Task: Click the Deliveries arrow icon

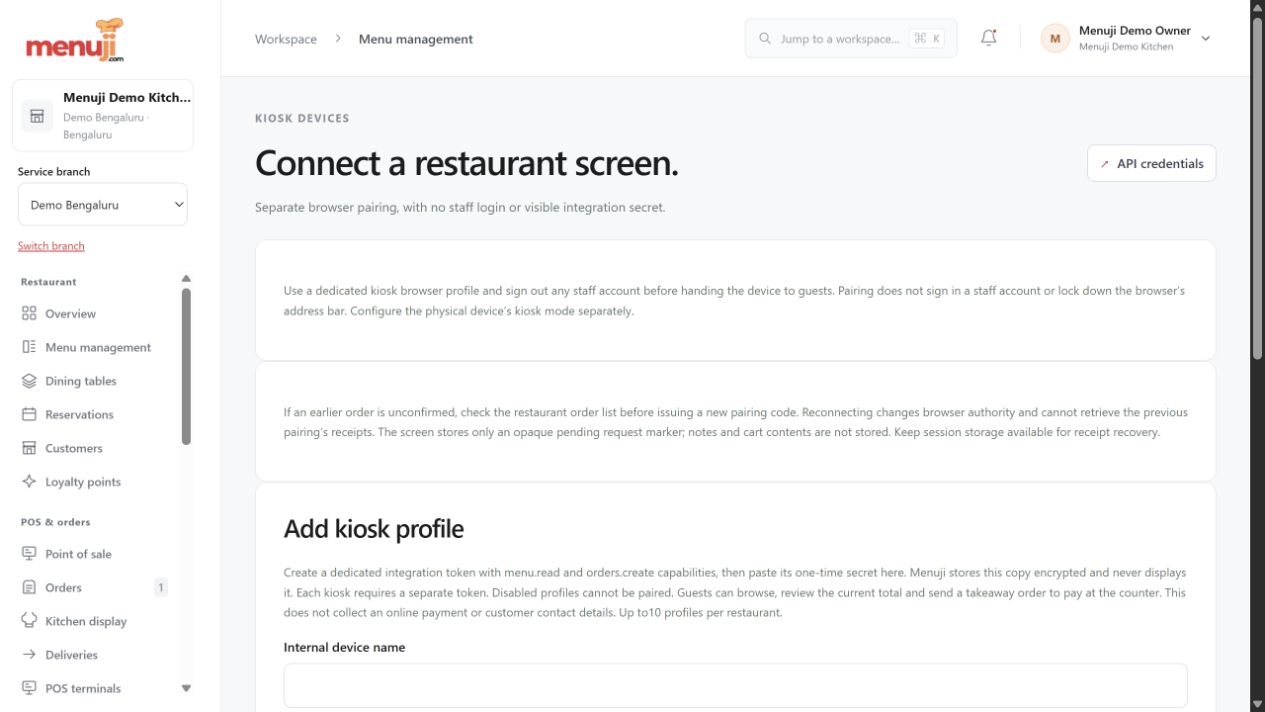Action: 29,654
